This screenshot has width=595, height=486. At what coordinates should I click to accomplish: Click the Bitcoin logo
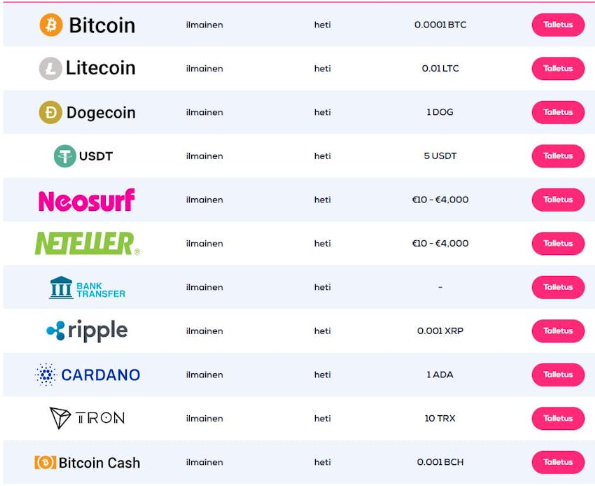tap(87, 25)
